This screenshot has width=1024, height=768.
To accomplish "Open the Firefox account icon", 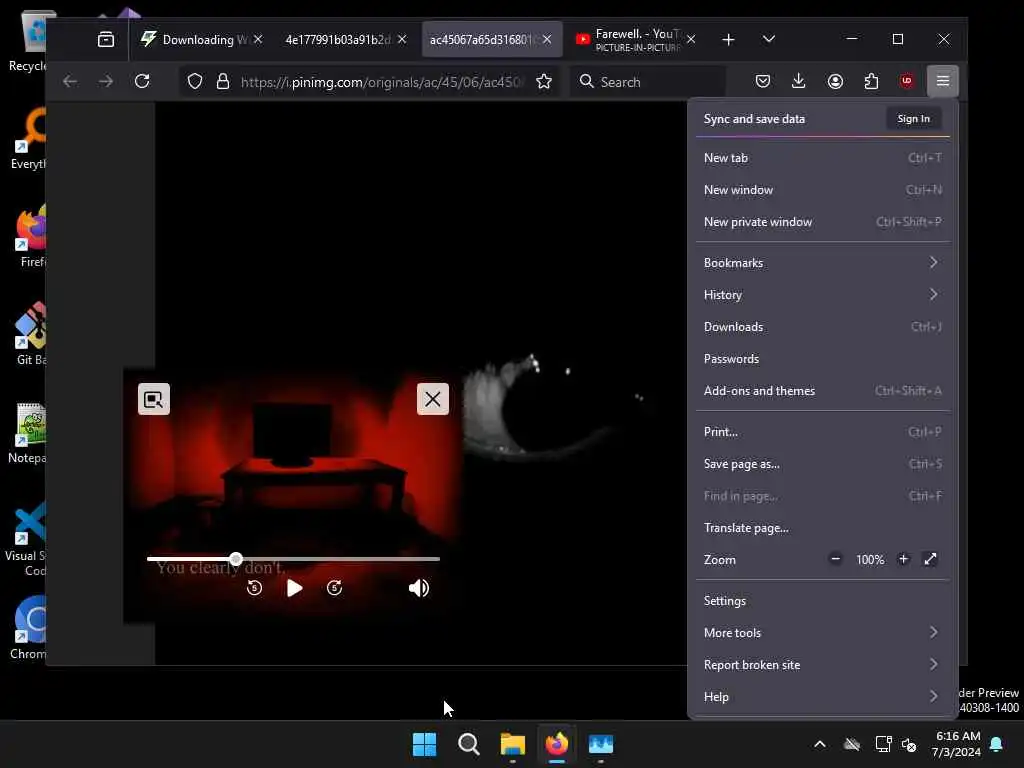I will (835, 81).
